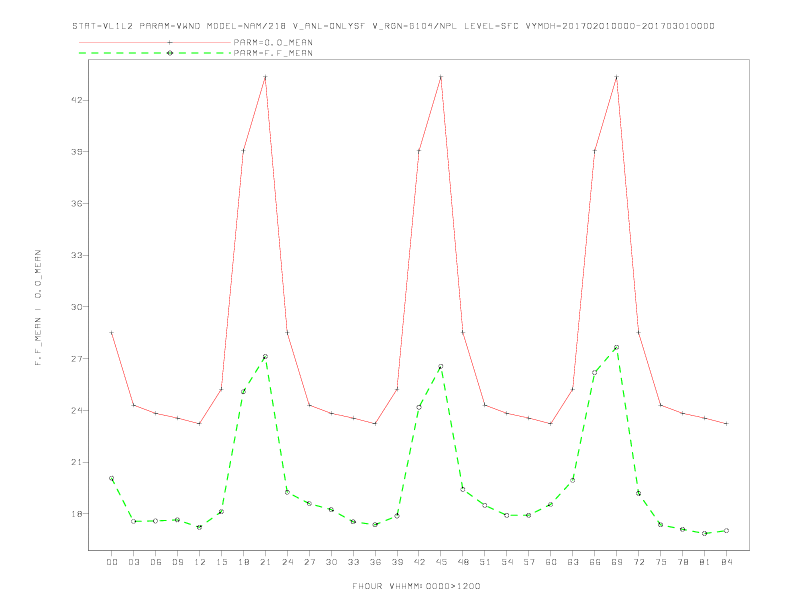Click y-axis tick label 18
The height and width of the screenshot is (612, 792).
click(x=77, y=514)
